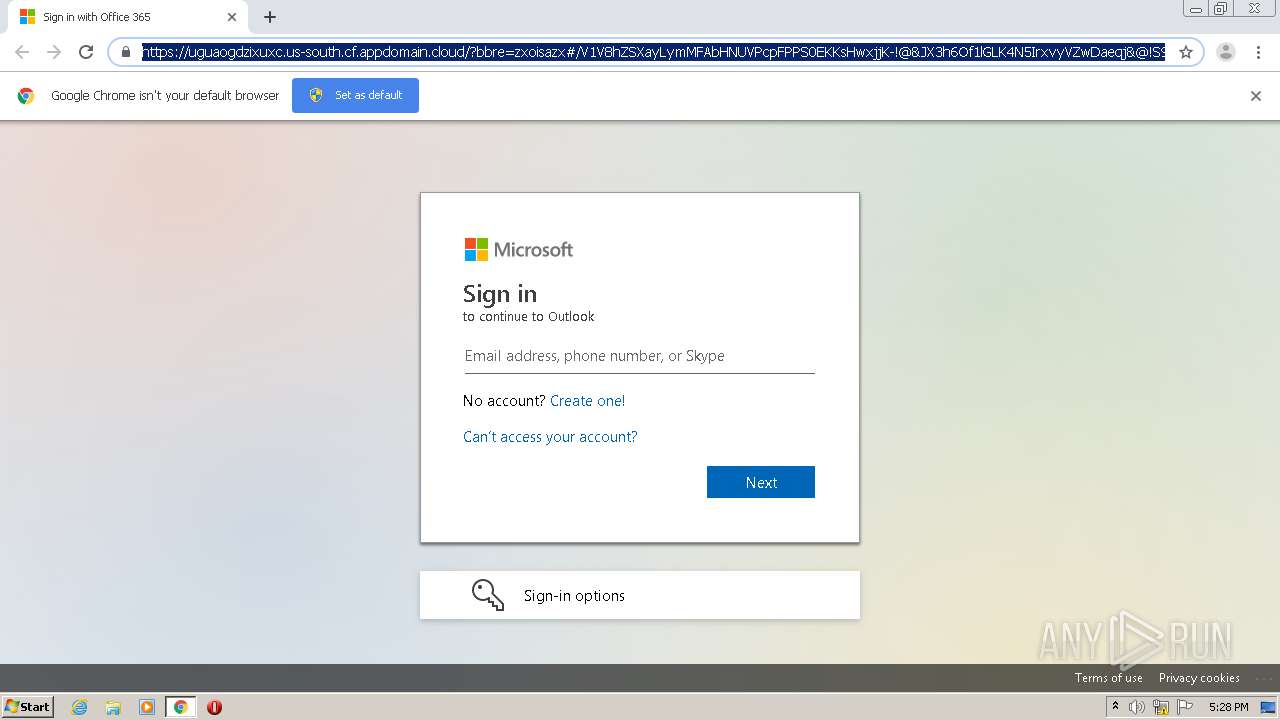Viewport: 1280px width, 720px height.
Task: Click the Action Center flag tray icon
Action: (1185, 707)
